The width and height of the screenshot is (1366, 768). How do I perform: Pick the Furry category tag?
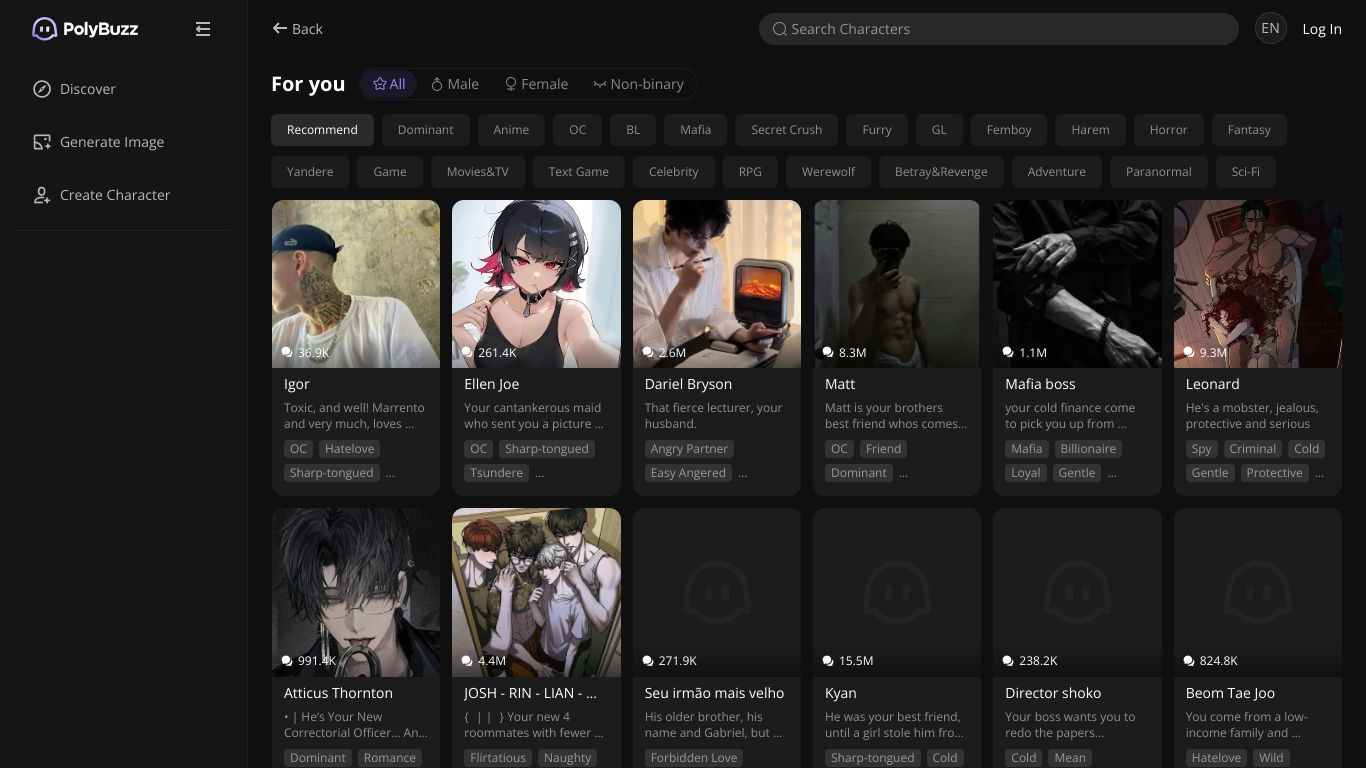[877, 130]
